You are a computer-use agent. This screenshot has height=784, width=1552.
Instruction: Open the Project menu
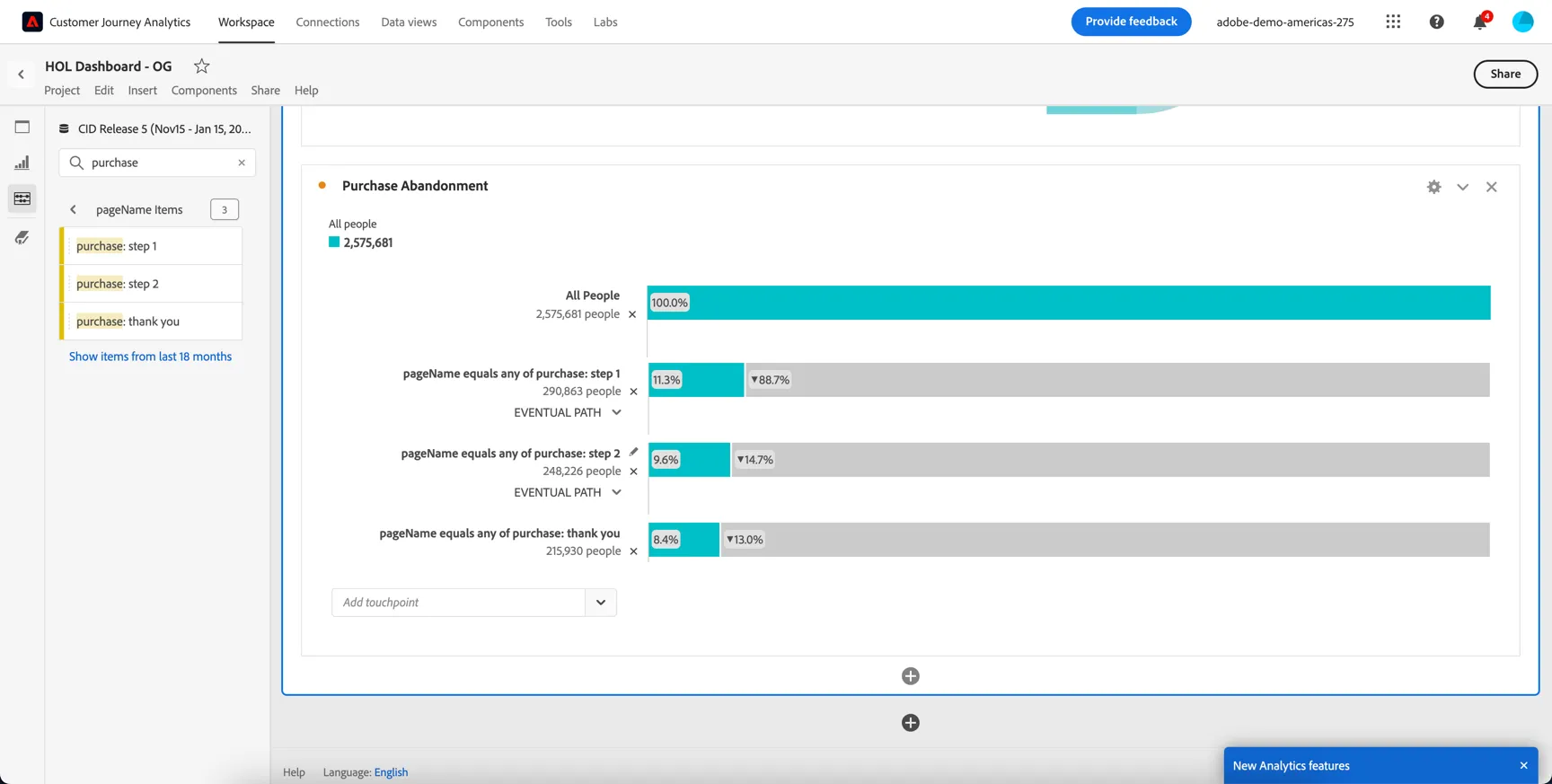click(62, 91)
